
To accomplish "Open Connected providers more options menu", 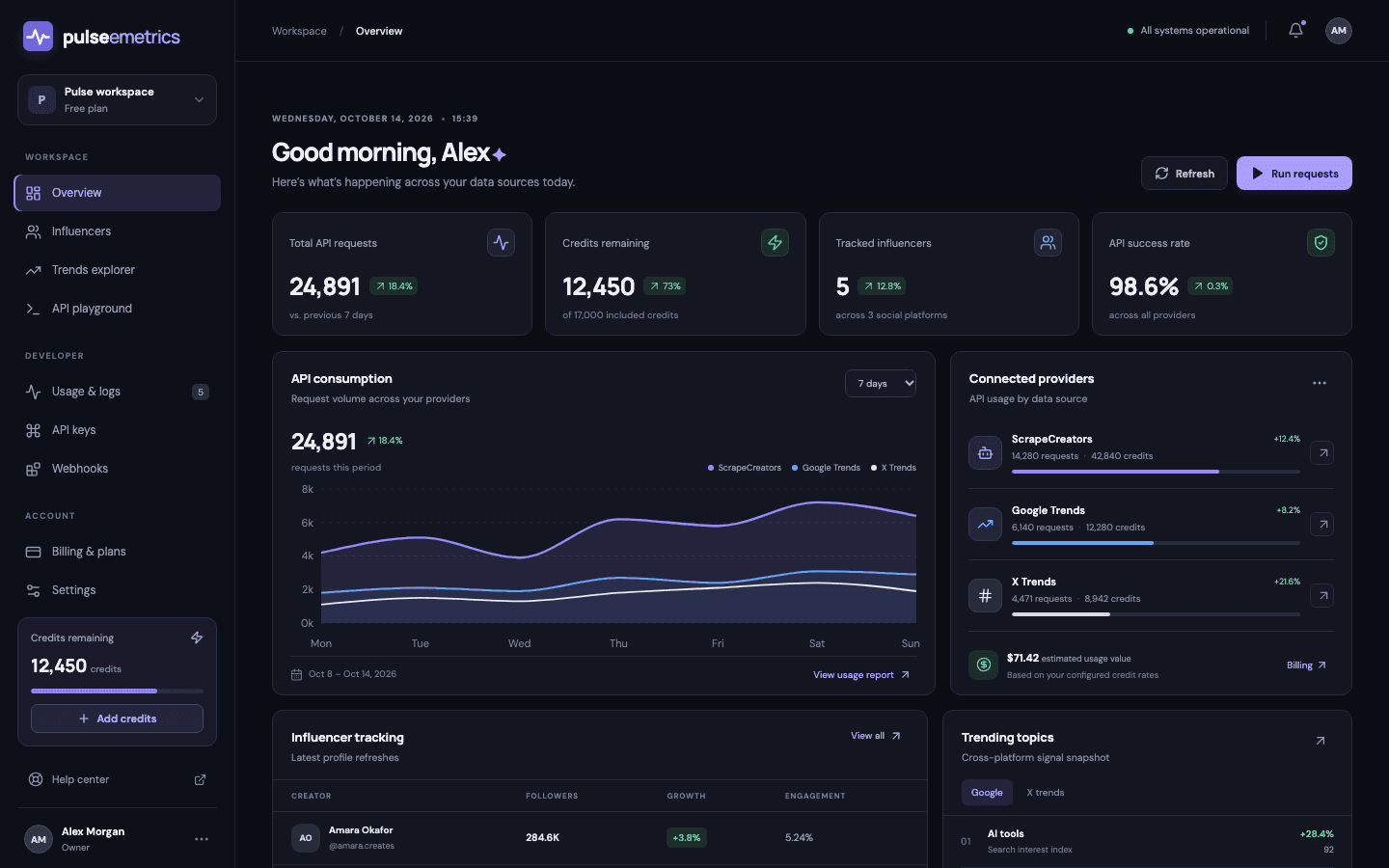I will click(1320, 383).
